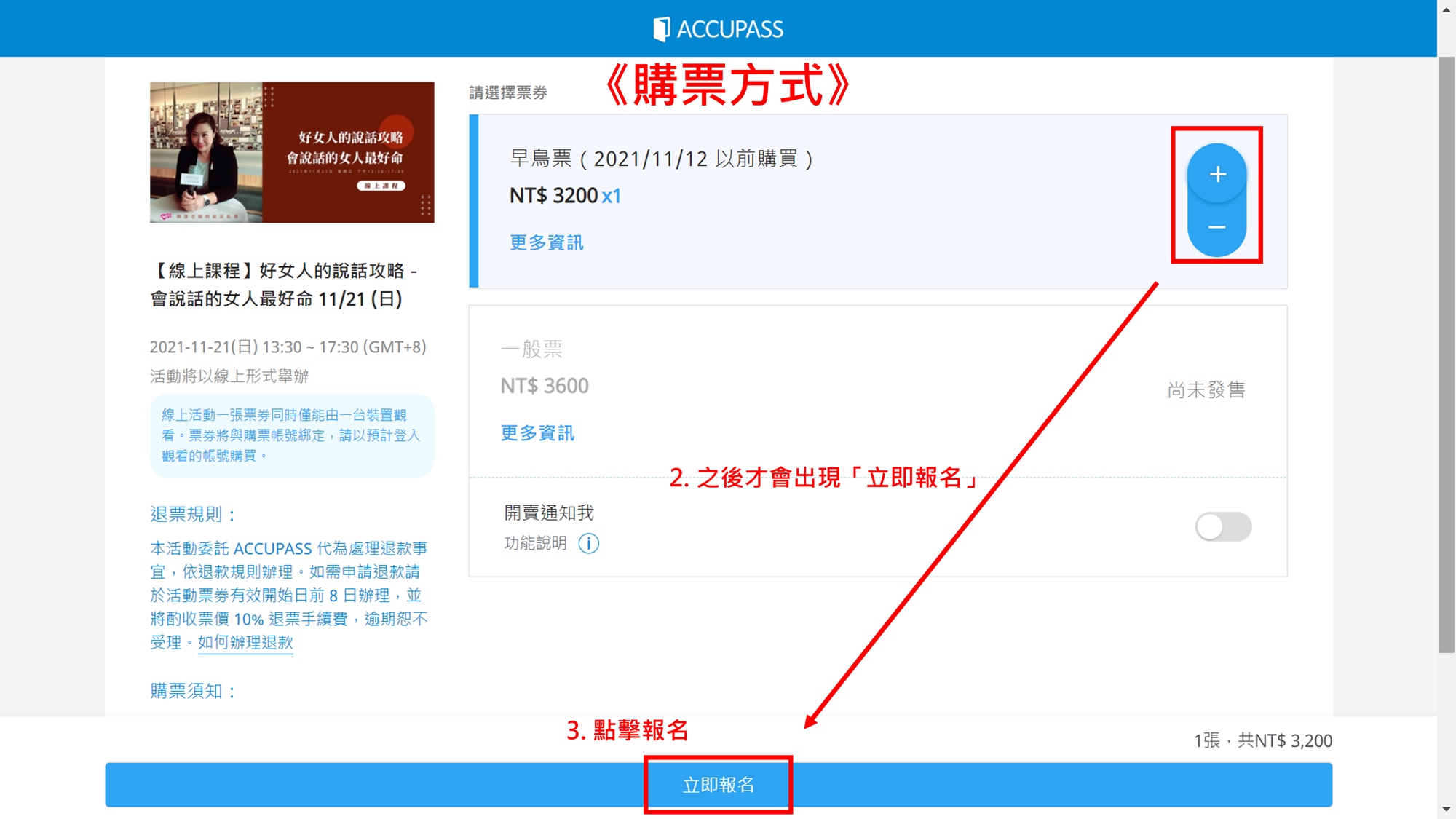
Task: Click the info icon beside 功能說明
Action: click(x=588, y=543)
